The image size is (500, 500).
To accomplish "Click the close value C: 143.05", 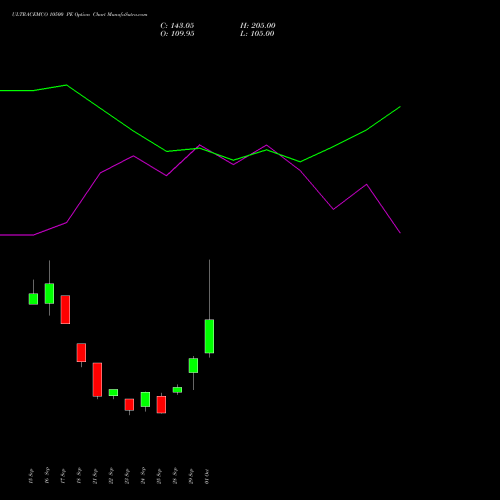I will [177, 26].
